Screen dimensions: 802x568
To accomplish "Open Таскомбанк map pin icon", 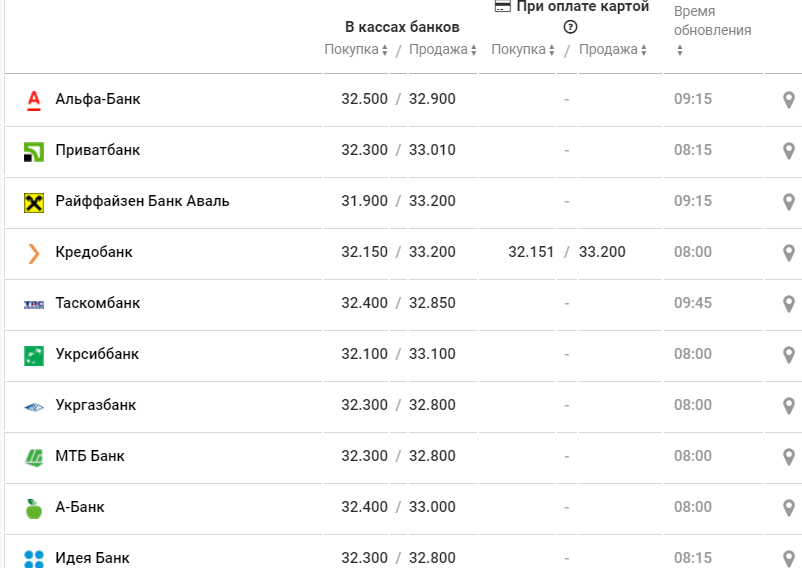I will coord(789,304).
